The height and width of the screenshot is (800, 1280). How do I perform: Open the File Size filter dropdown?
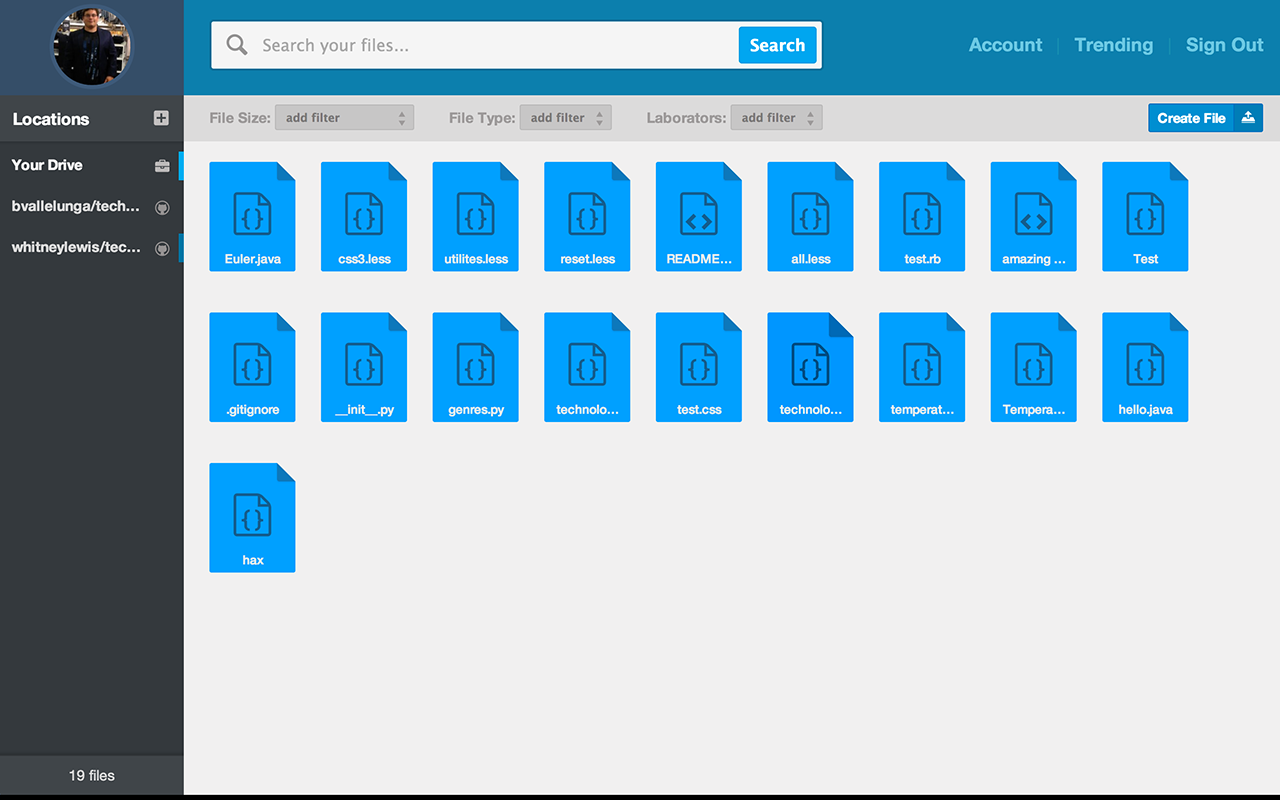pyautogui.click(x=344, y=118)
